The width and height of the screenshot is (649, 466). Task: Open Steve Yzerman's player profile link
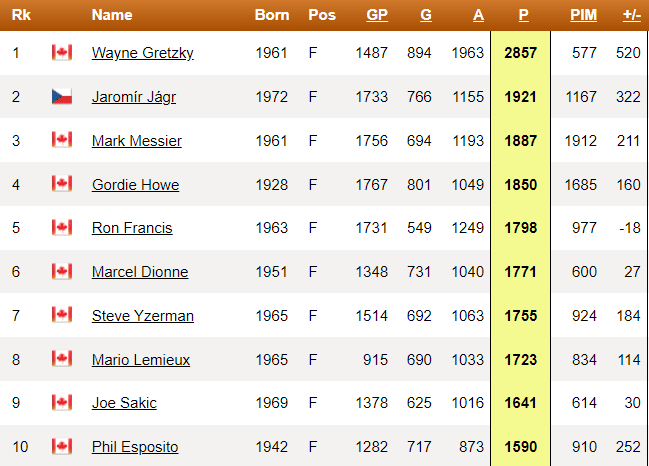coord(143,316)
